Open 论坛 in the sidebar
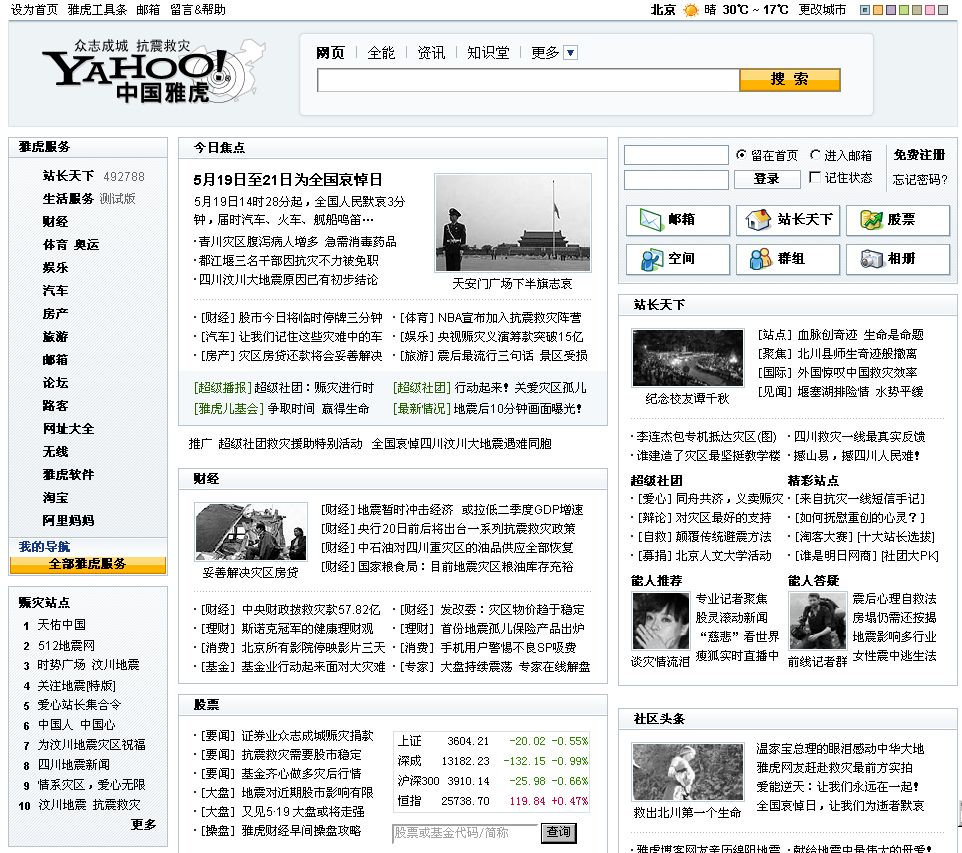This screenshot has width=962, height=853. pos(55,382)
